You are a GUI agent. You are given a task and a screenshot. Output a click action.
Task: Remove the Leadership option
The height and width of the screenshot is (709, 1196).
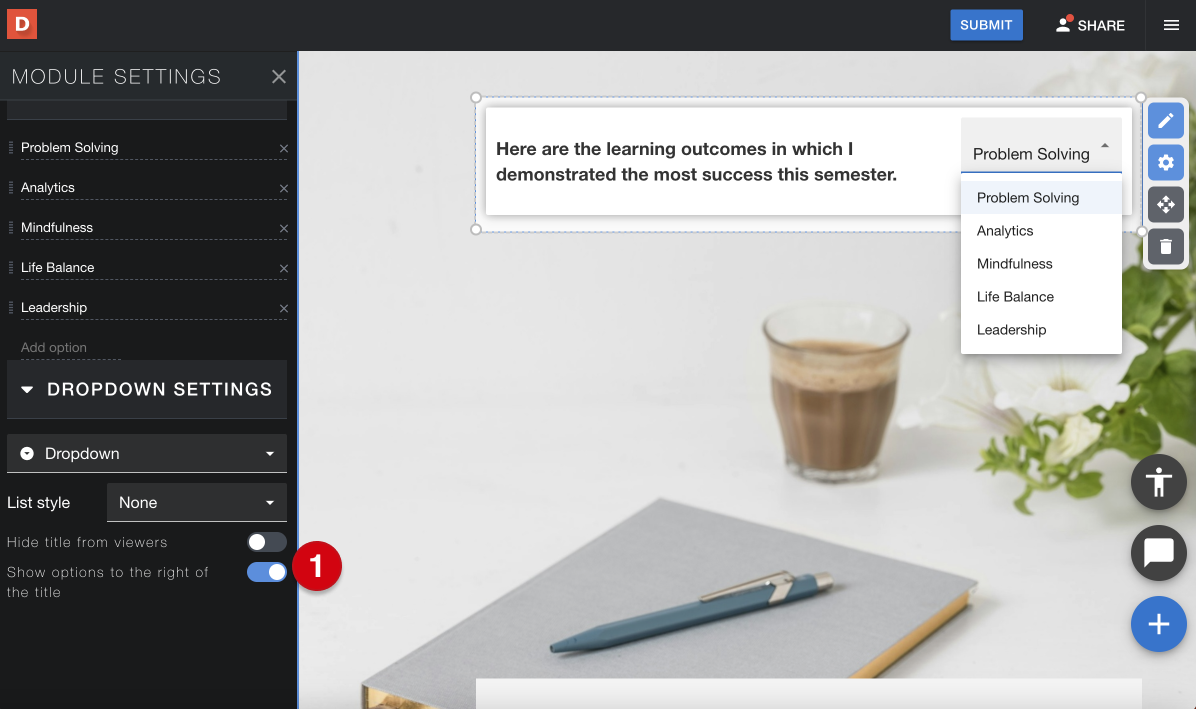(x=284, y=309)
